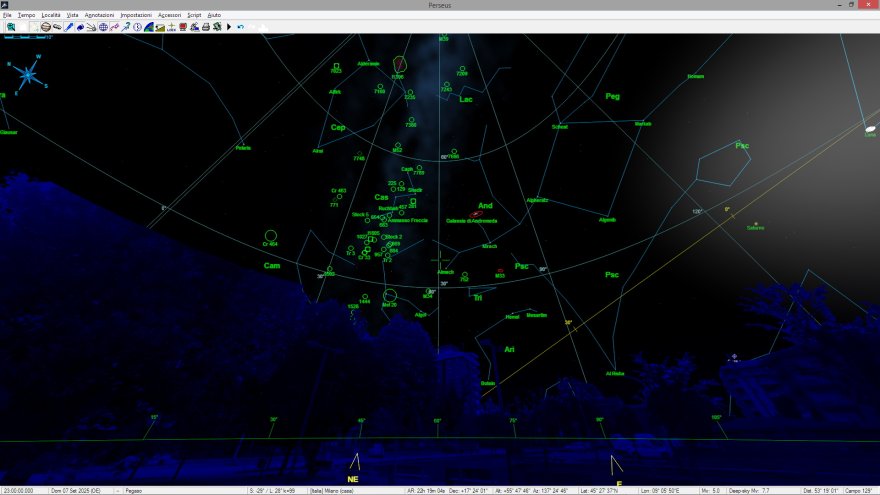Click the planet globe toolbar icon
880x495 pixels.
[x=45, y=27]
